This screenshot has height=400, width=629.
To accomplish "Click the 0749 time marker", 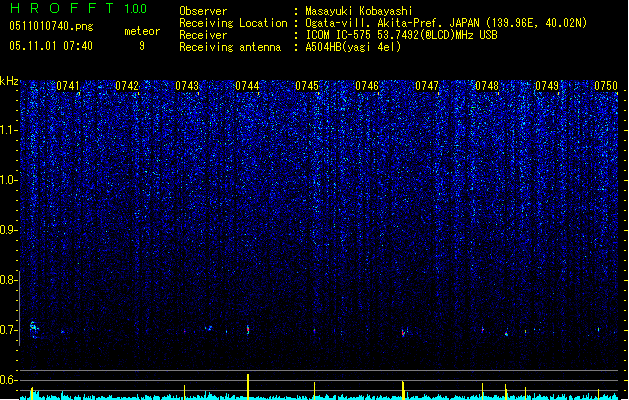I will tap(547, 86).
